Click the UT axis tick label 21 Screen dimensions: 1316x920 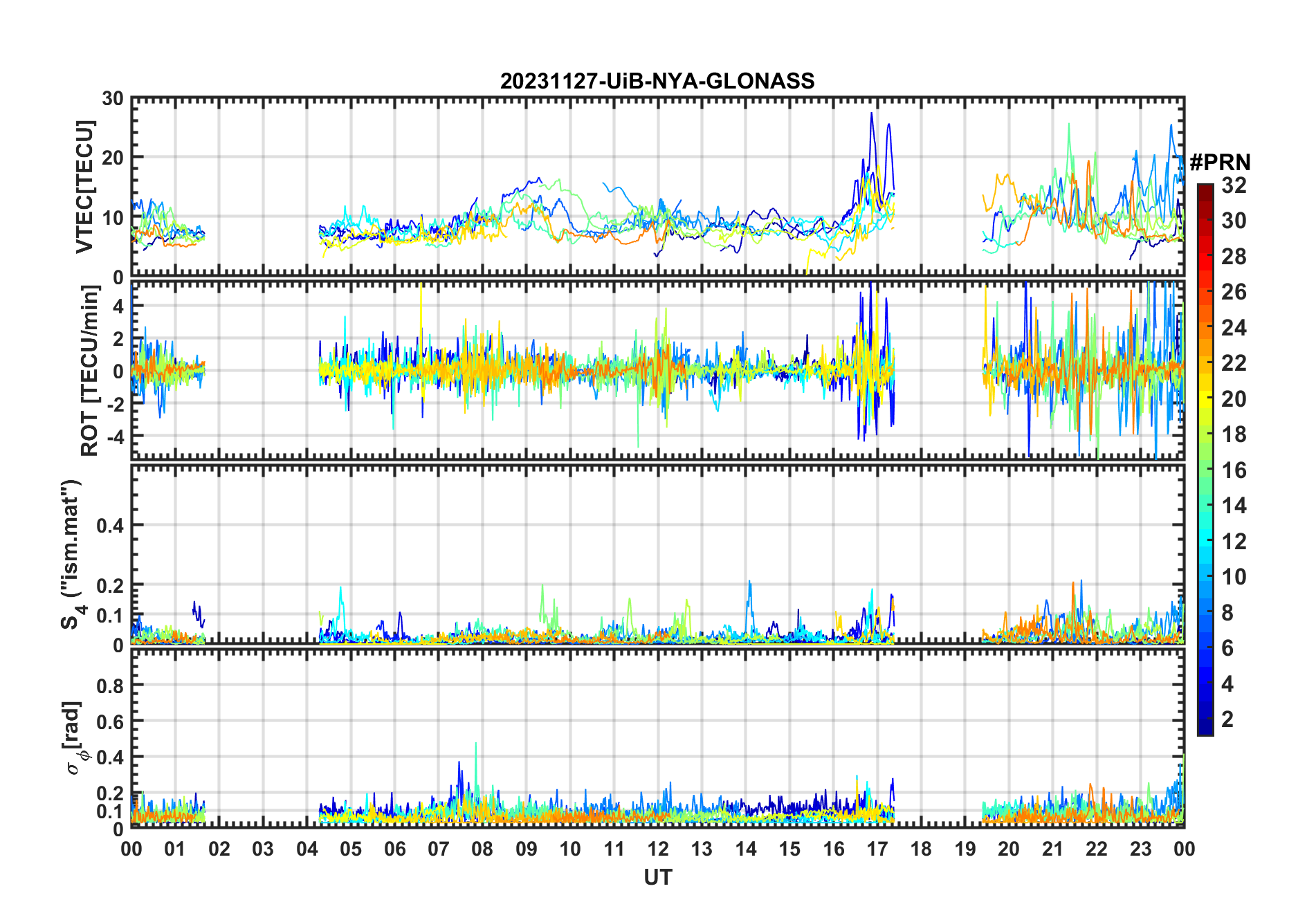tap(1052, 849)
